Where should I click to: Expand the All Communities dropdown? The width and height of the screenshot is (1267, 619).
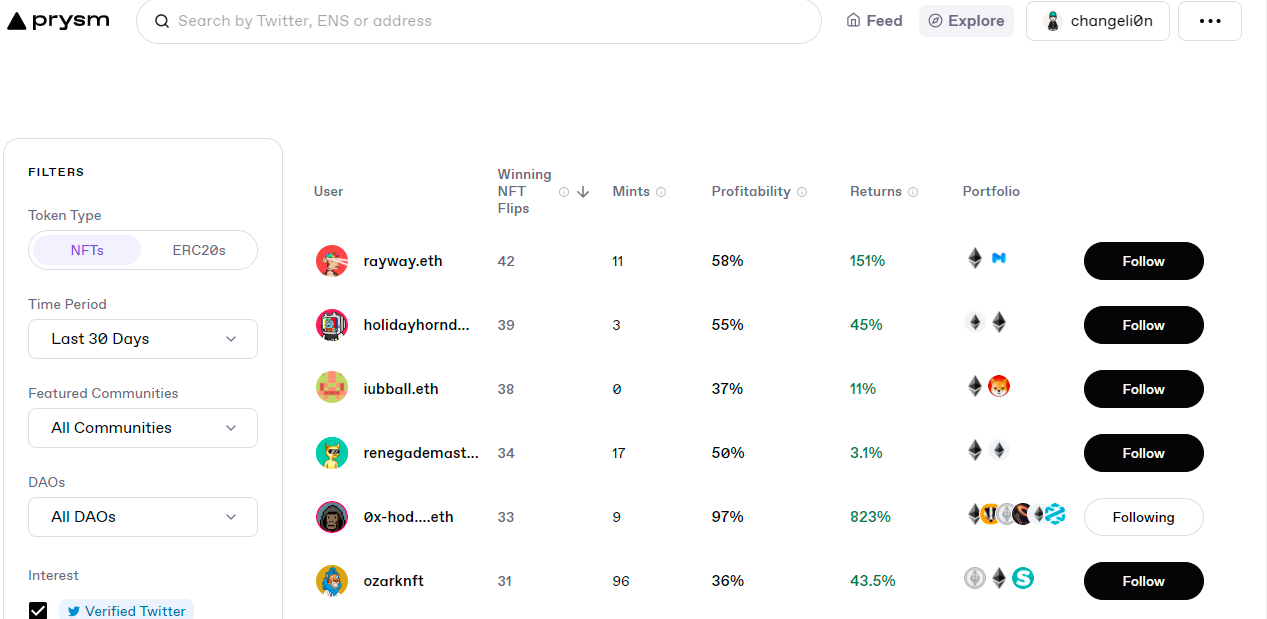click(143, 428)
